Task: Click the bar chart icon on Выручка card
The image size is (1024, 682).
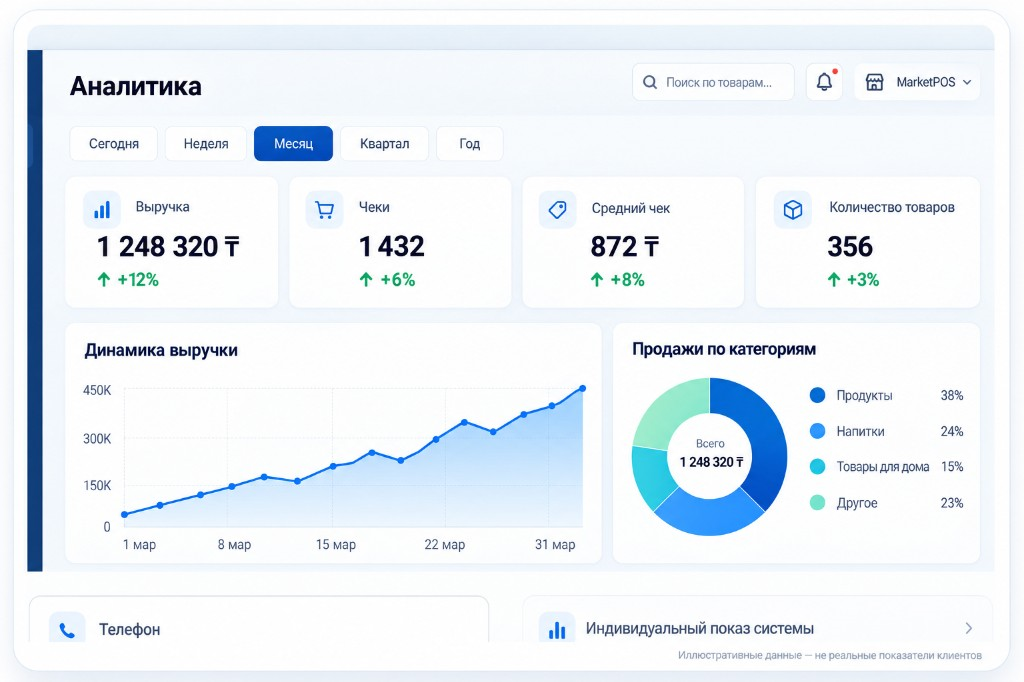Action: (x=102, y=210)
